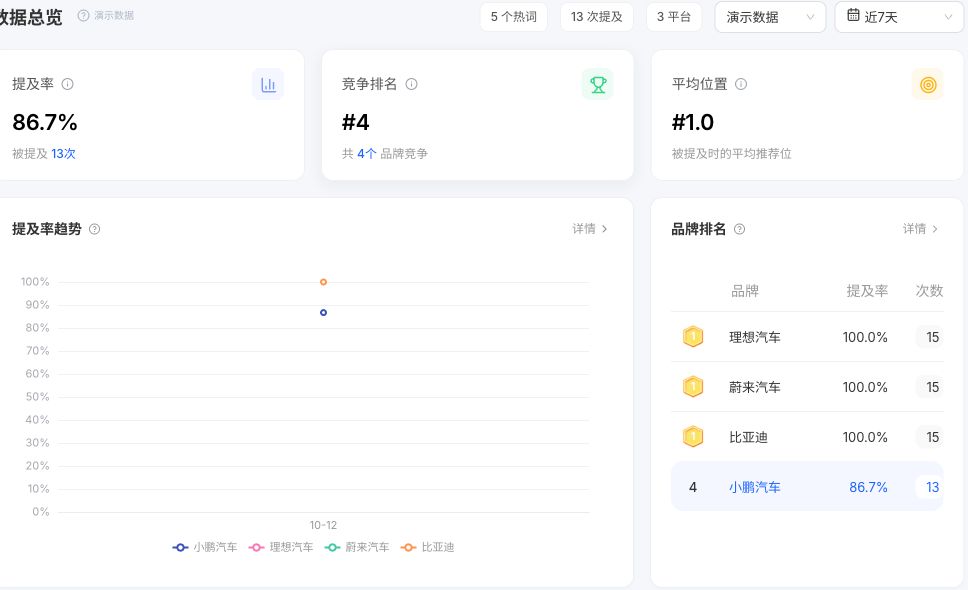
Task: Click the 3 平台 pill
Action: coord(674,17)
